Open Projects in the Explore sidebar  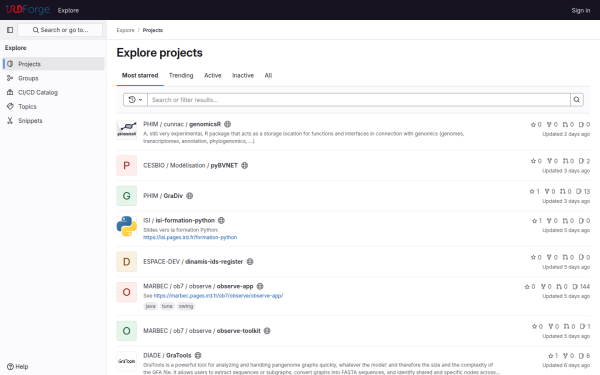[53, 64]
